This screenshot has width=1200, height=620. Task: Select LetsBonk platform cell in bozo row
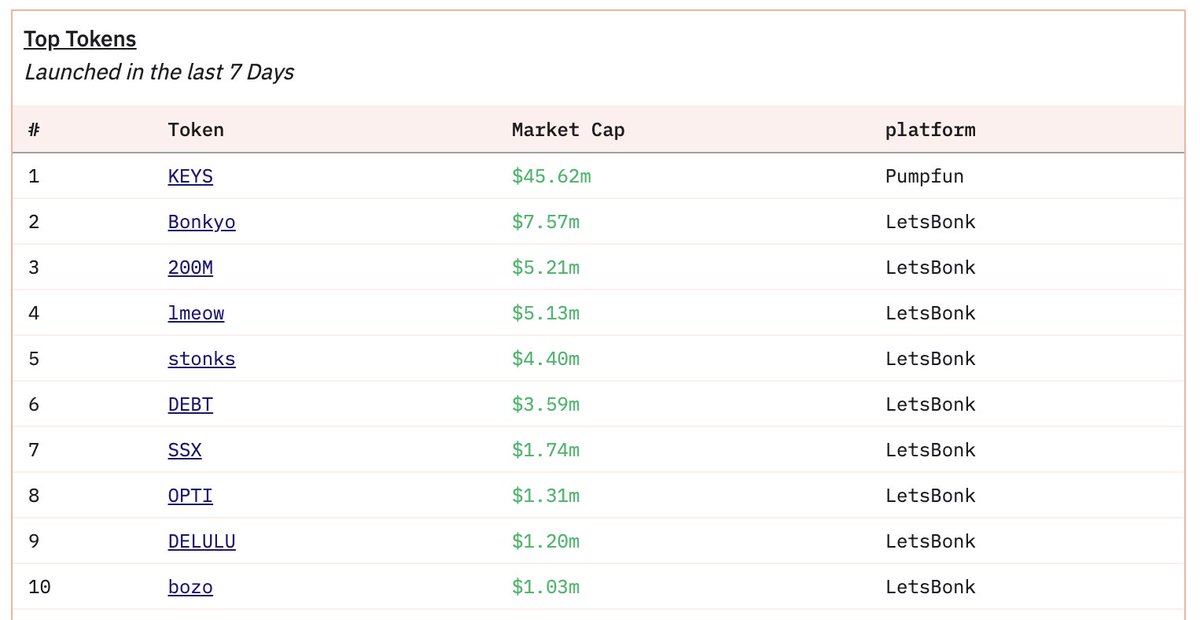[930, 587]
